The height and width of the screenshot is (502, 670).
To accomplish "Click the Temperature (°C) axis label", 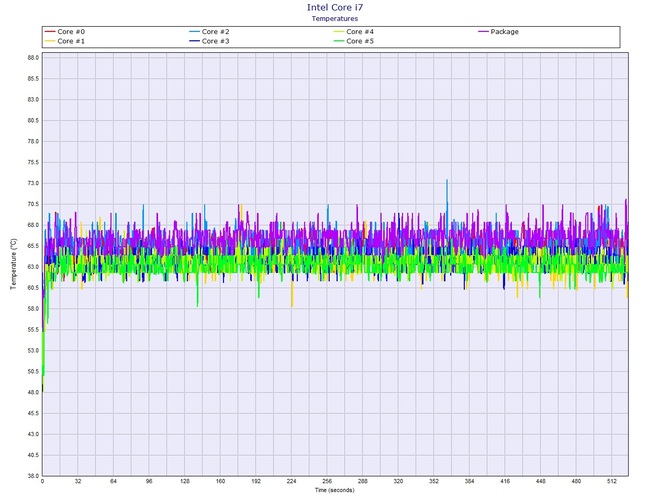I will pos(14,264).
